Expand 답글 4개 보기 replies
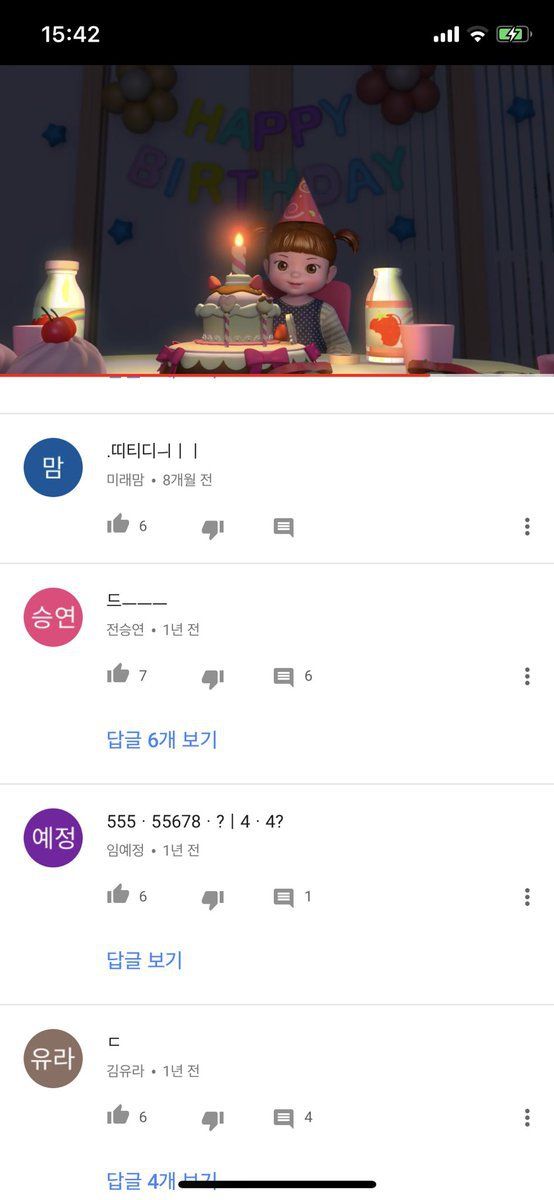 point(162,1181)
